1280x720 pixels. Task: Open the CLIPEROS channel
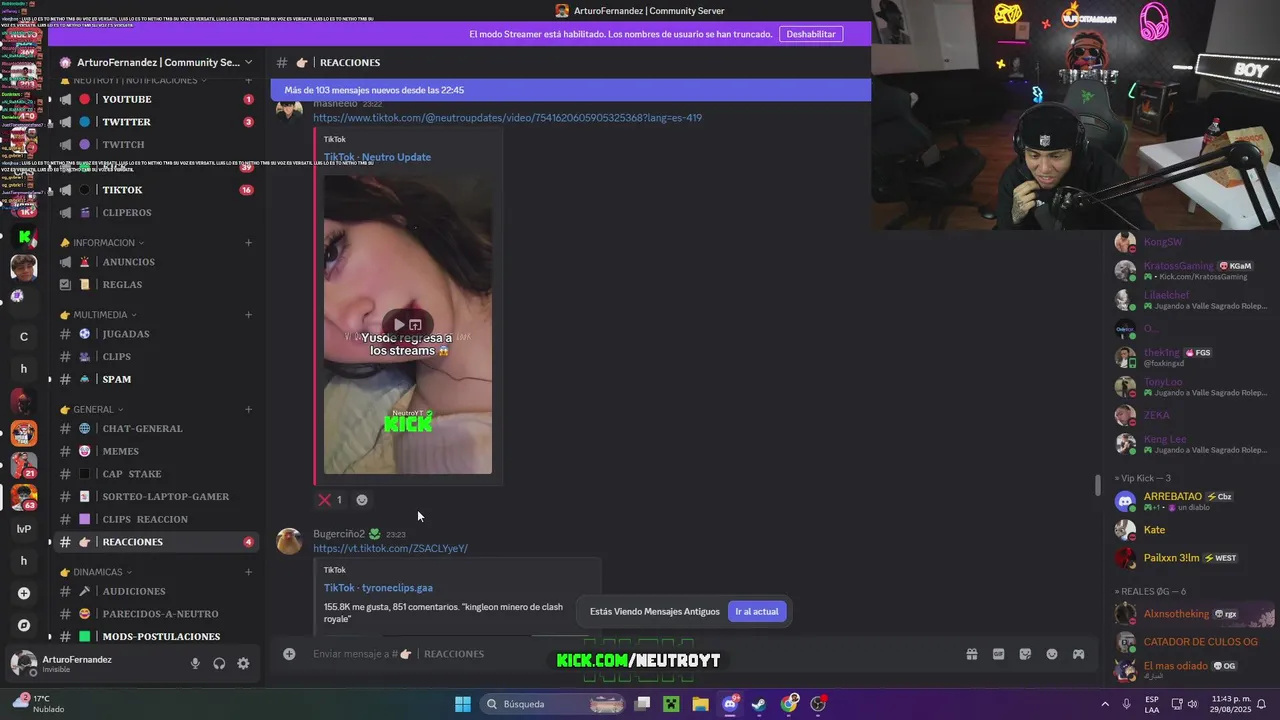pyautogui.click(x=156, y=212)
